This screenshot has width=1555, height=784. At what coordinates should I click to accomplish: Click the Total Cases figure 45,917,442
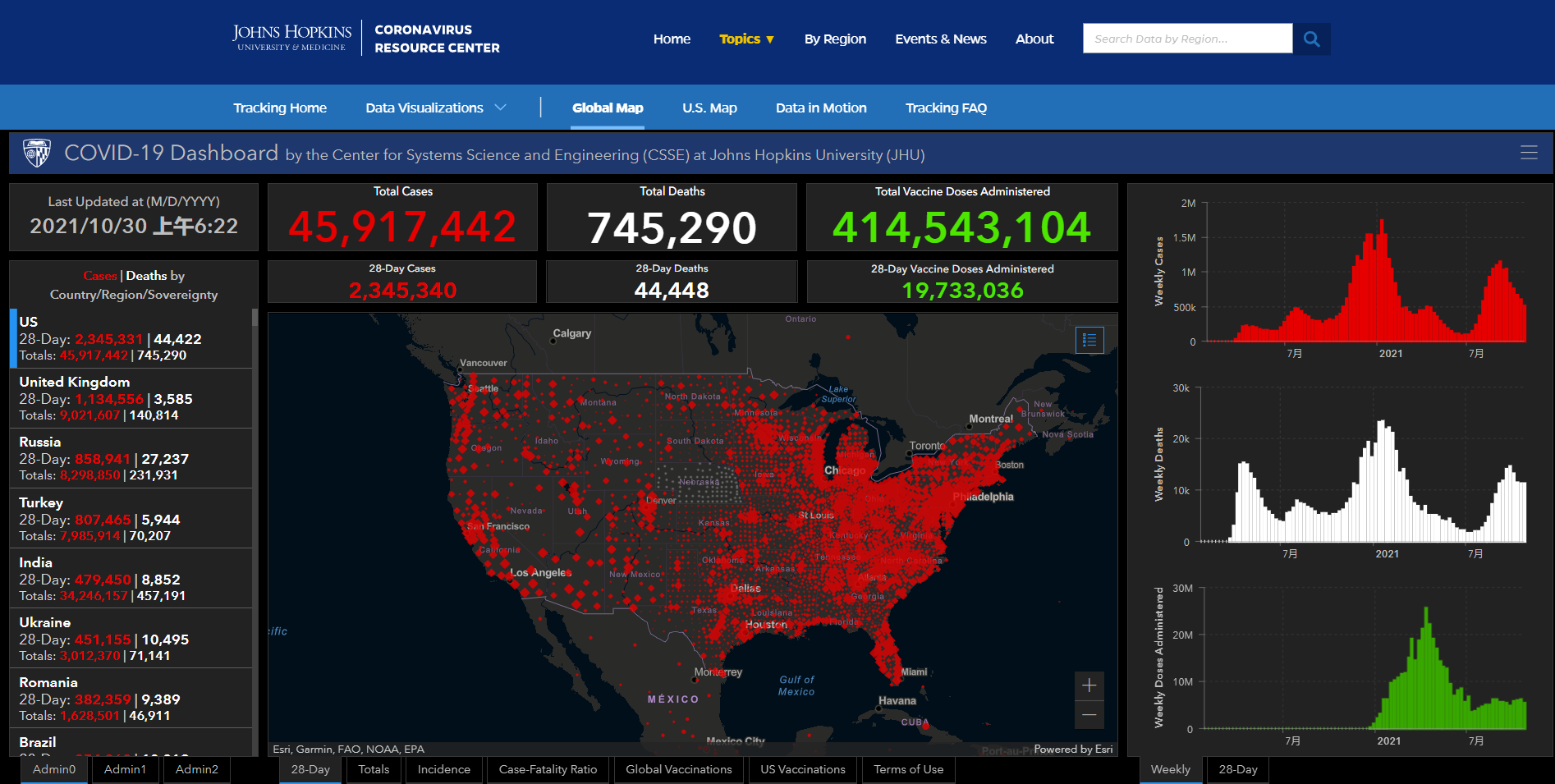coord(402,227)
